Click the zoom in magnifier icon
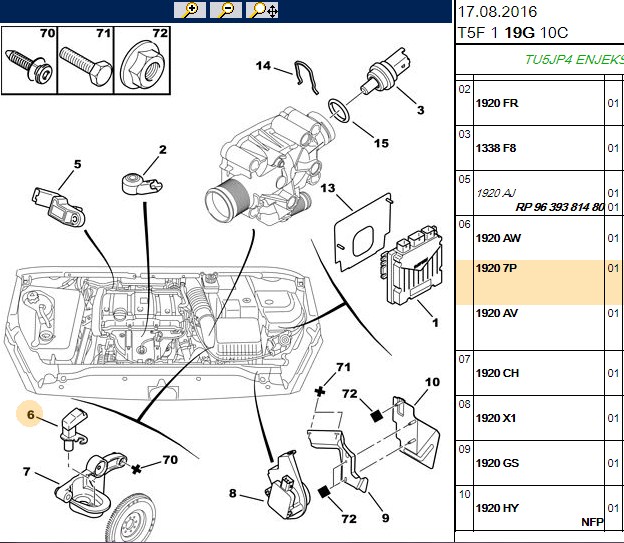Screen dimensions: 624x543 [x=190, y=10]
